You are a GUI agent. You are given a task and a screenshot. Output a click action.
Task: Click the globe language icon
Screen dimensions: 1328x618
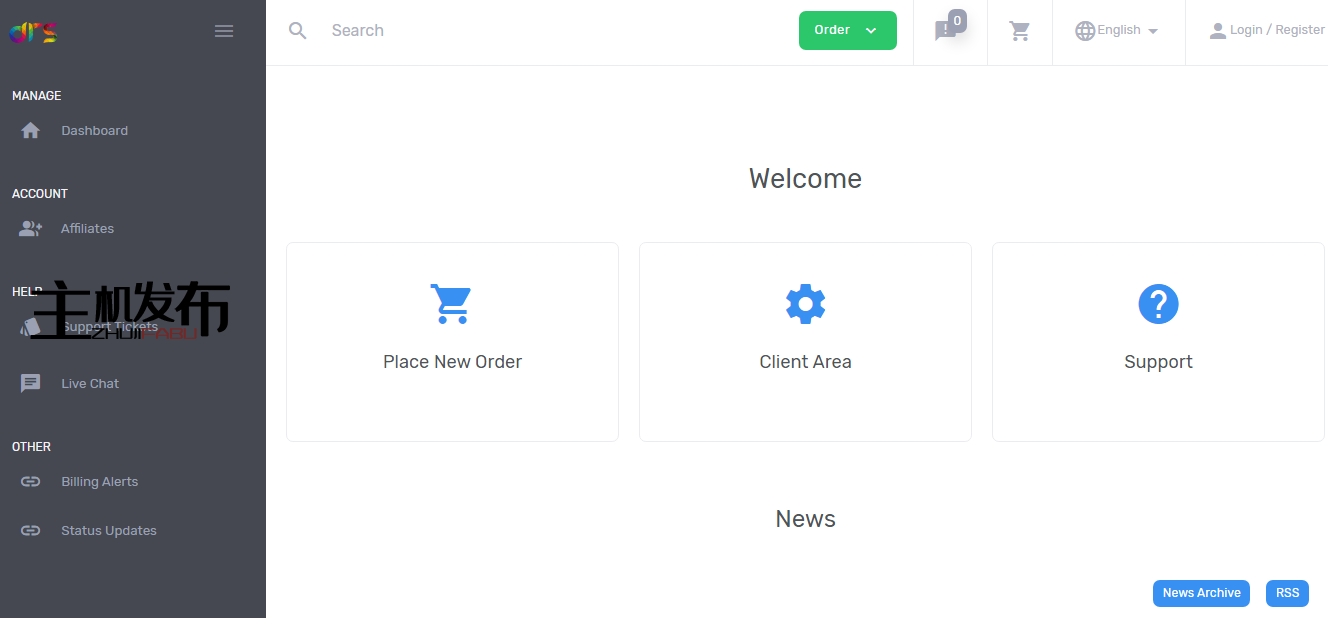coord(1085,31)
